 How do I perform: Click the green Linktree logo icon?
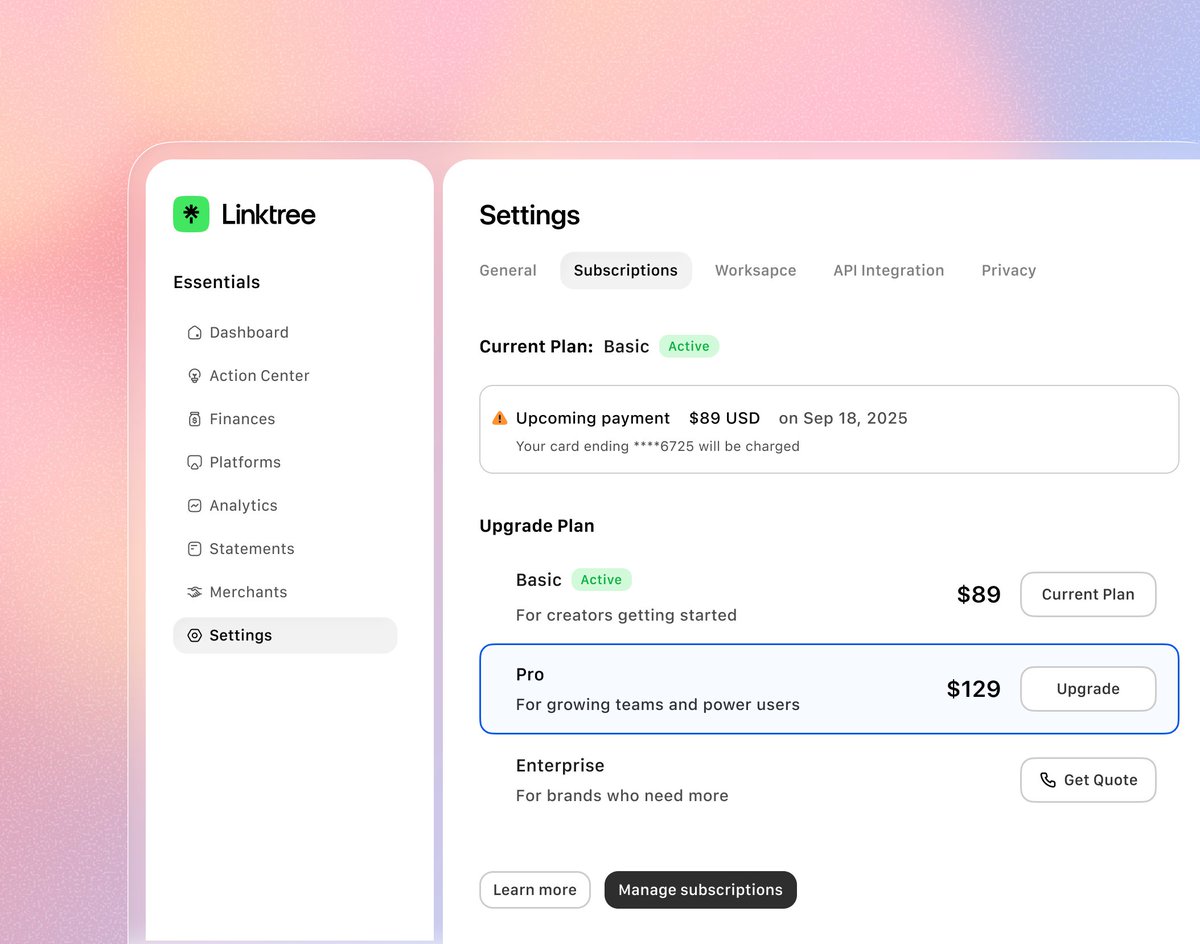(x=191, y=214)
